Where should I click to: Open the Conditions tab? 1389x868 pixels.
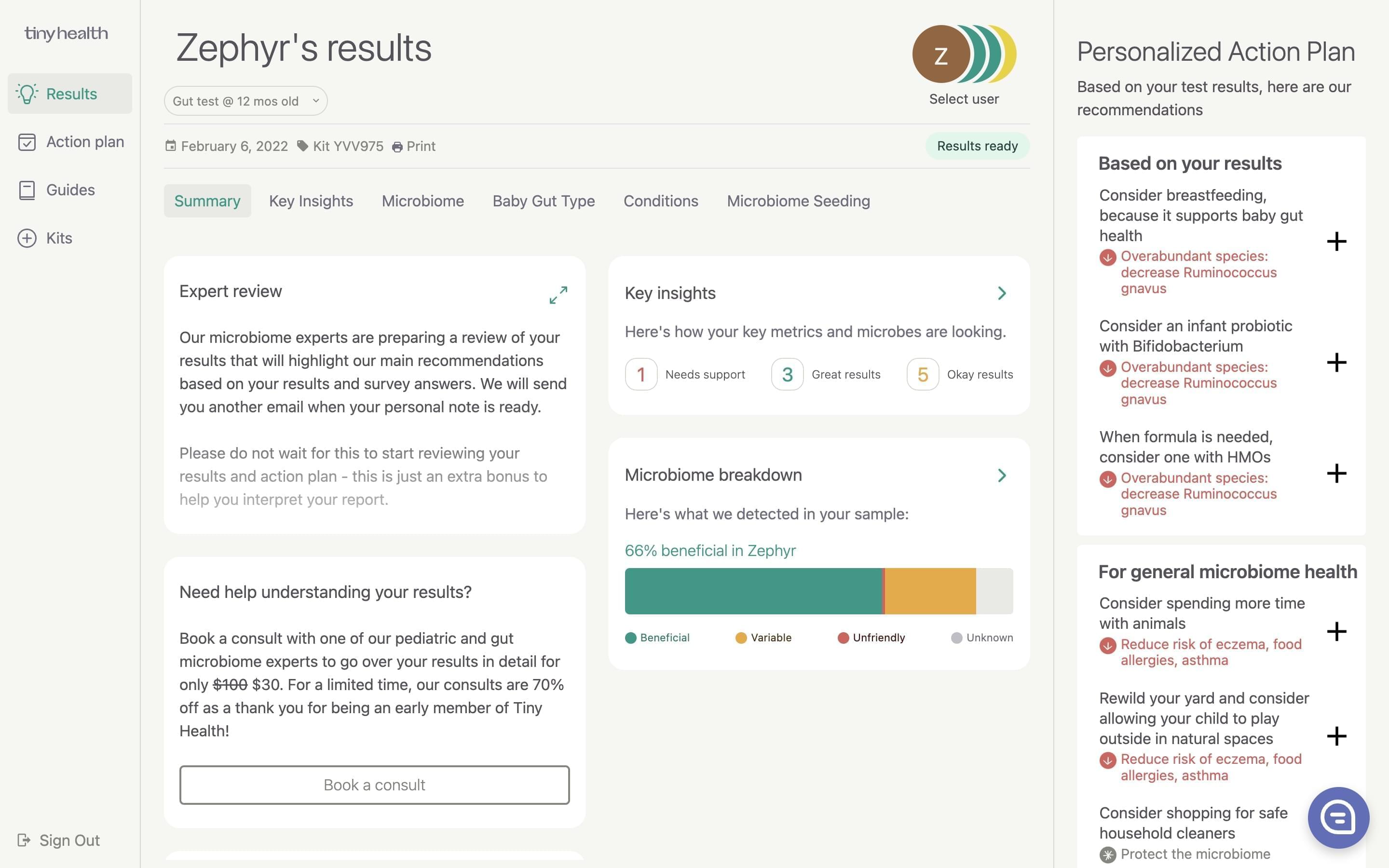click(x=661, y=201)
